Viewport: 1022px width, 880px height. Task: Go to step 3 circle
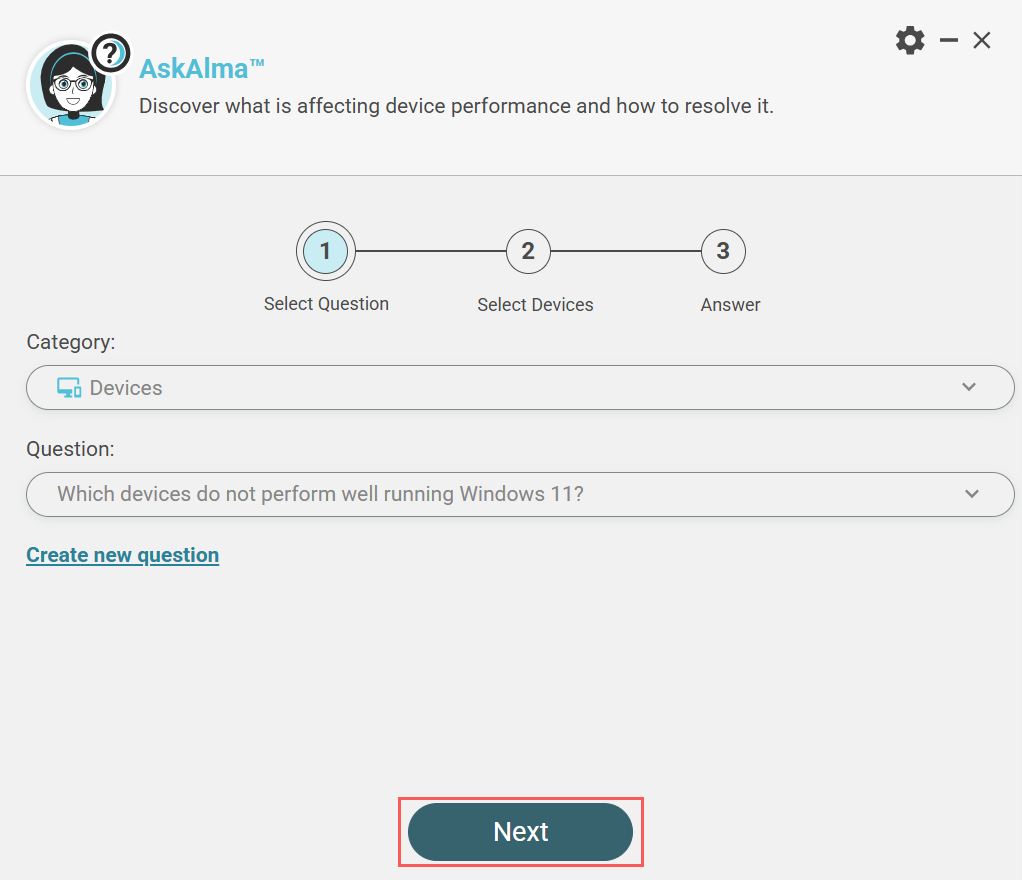point(723,251)
